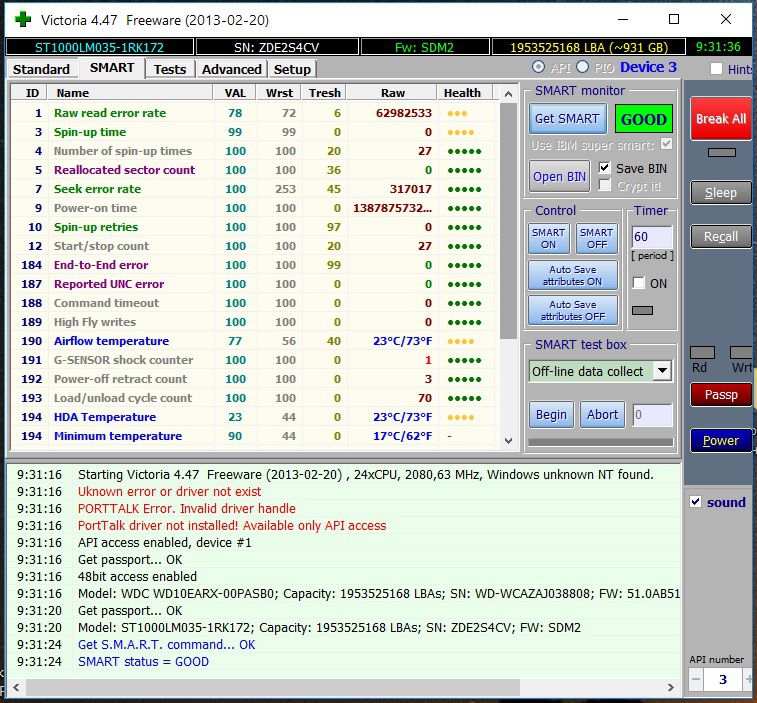Uncheck the Save BIN checkbox
Screen dimensions: 757x703
(x=604, y=168)
